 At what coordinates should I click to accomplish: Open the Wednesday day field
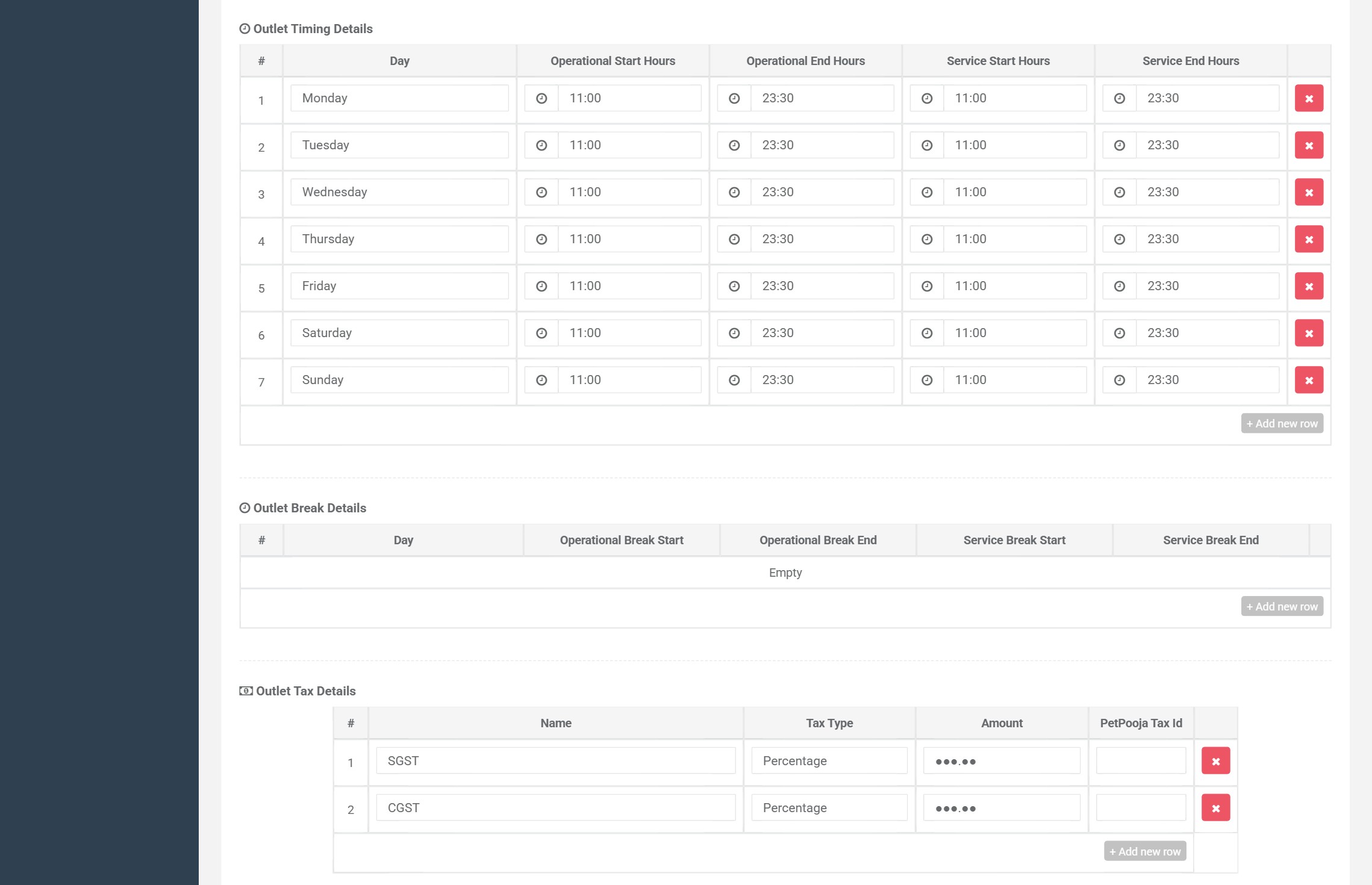coord(399,192)
